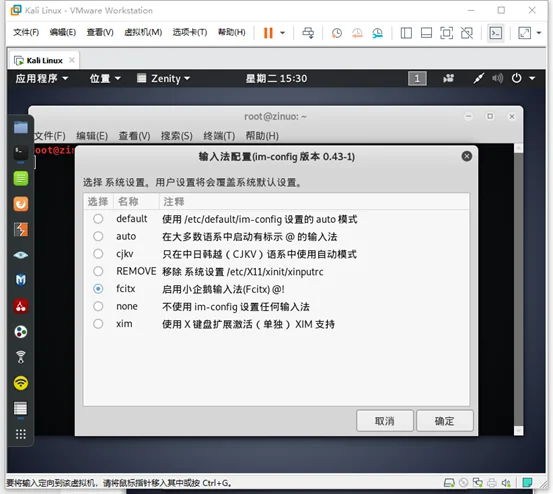Click the volume speaker icon in top bar
This screenshot has width=553, height=494.
pos(497,78)
